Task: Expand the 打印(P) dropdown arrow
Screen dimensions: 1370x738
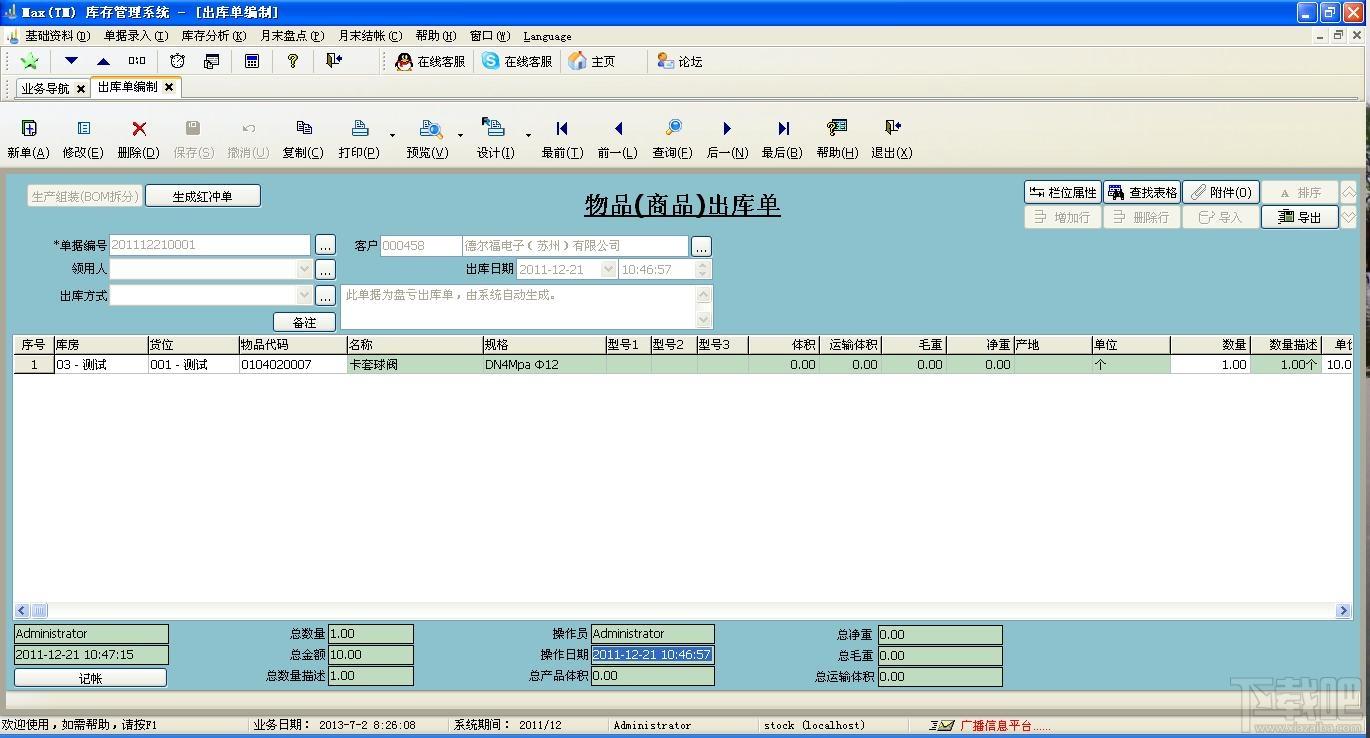Action: tap(392, 135)
